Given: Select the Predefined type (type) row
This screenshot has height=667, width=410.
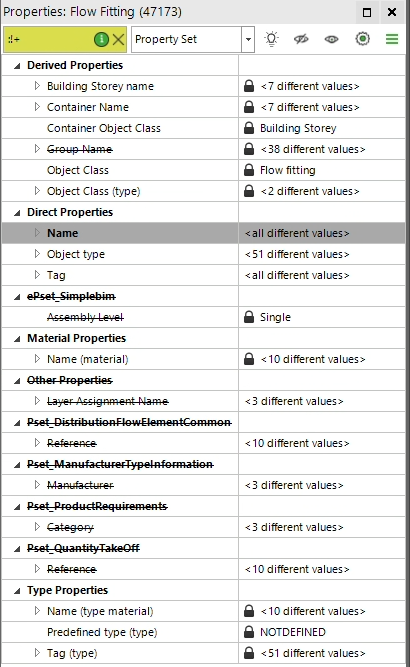Looking at the screenshot, I should click(203, 632).
